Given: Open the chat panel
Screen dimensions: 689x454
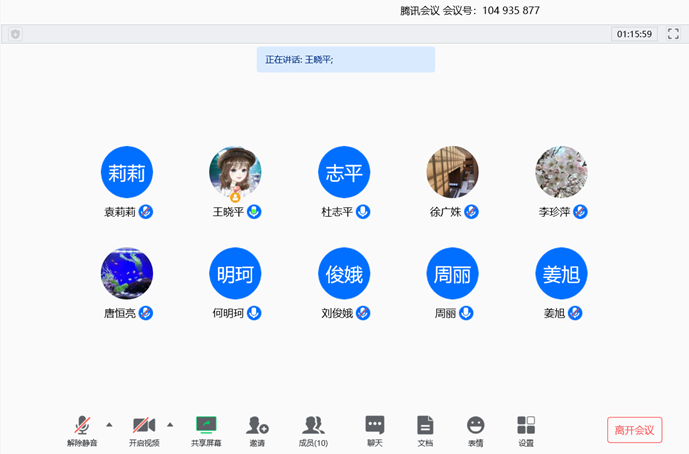Looking at the screenshot, I should pyautogui.click(x=375, y=425).
